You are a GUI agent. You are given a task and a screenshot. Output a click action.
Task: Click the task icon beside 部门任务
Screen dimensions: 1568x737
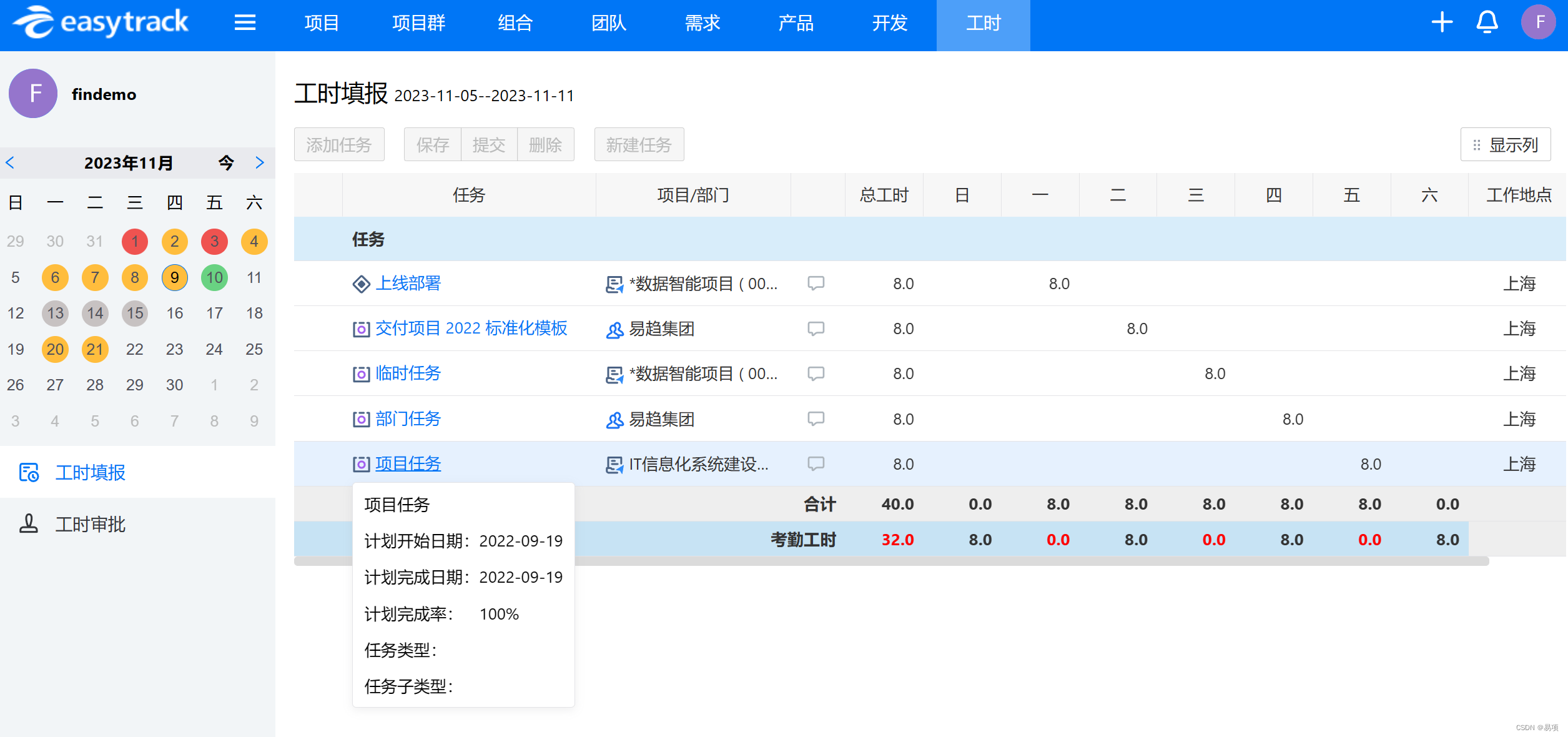coord(361,419)
